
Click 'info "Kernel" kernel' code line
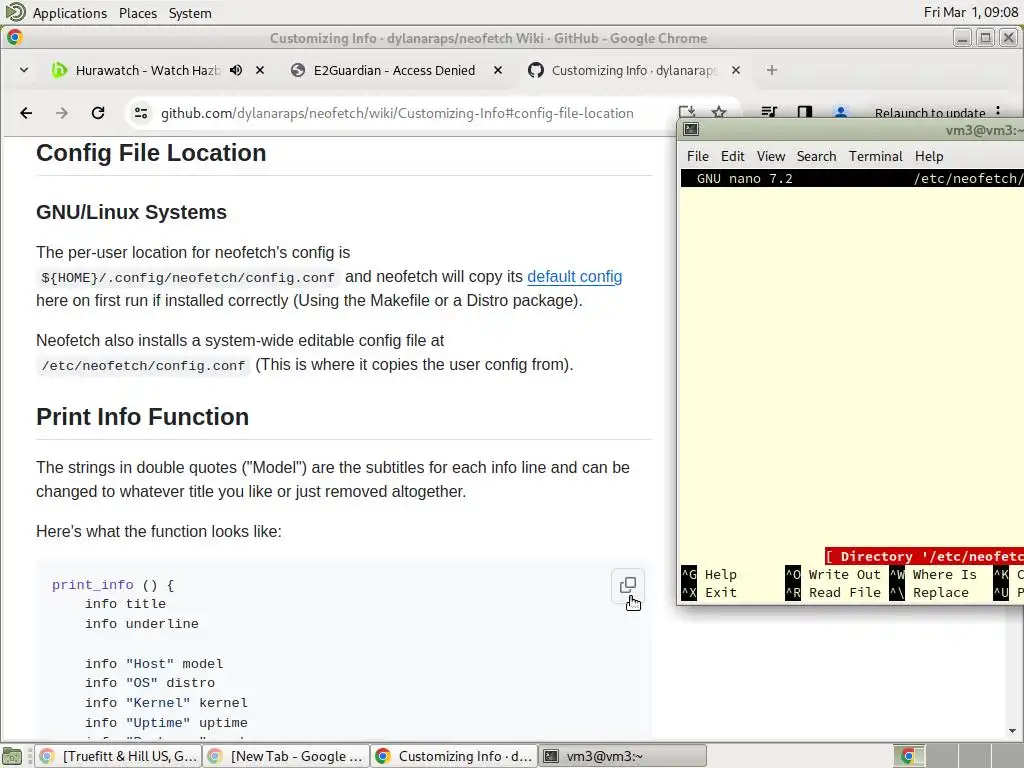tap(166, 703)
